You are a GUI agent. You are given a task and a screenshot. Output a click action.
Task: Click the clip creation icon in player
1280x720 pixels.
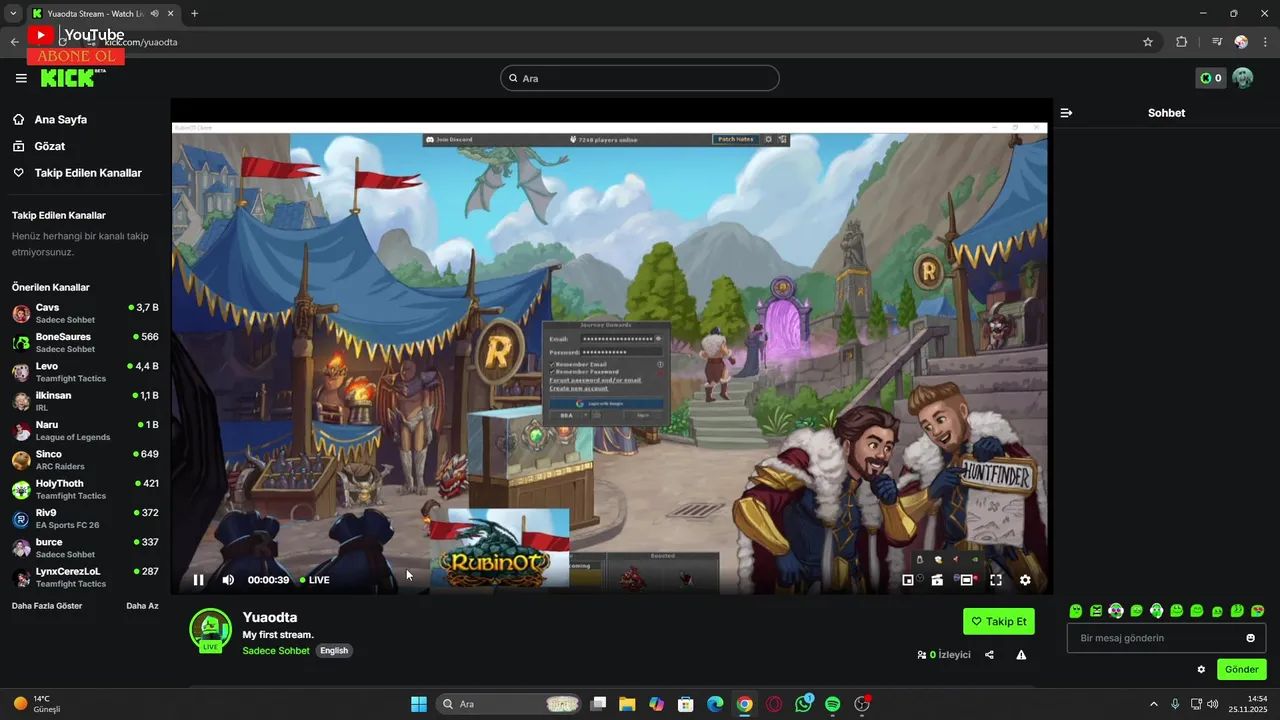click(937, 580)
